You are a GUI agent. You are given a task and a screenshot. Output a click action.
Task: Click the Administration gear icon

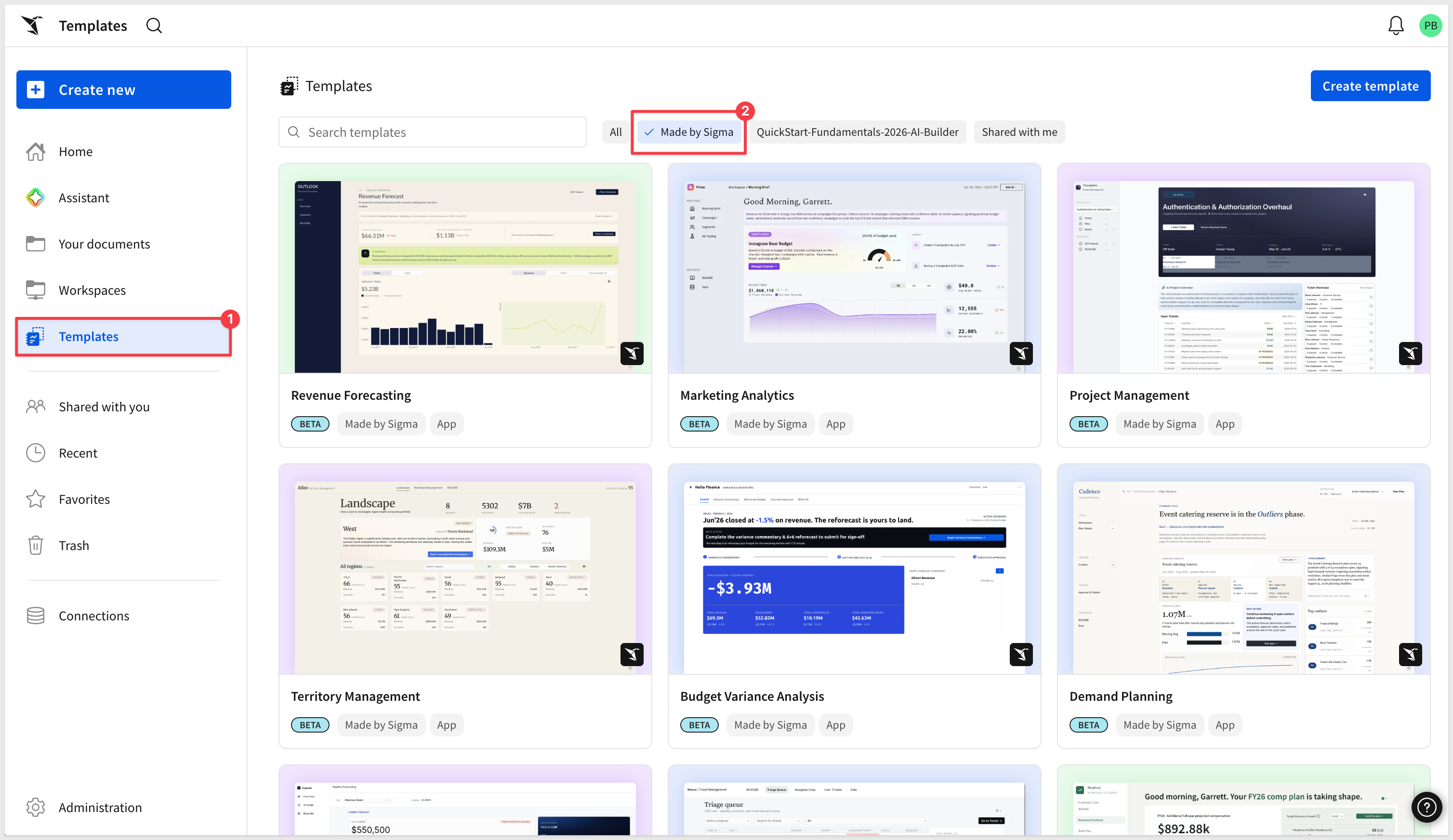coord(35,807)
